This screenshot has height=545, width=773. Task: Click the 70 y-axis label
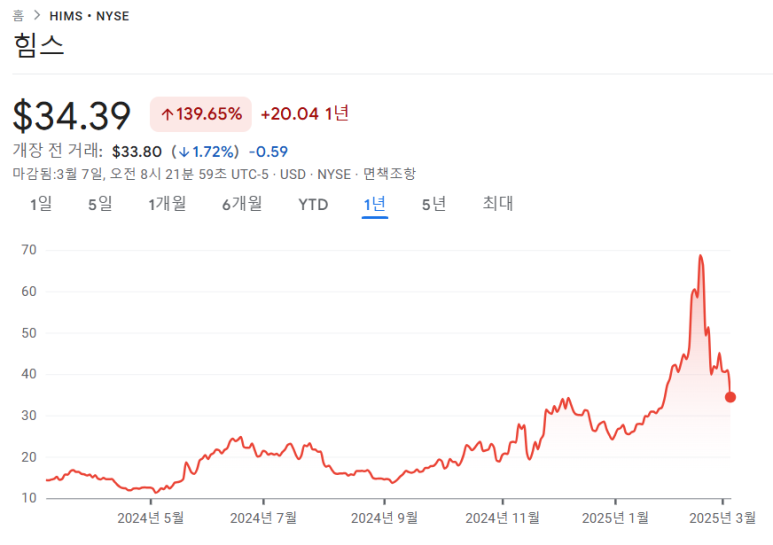tap(29, 250)
